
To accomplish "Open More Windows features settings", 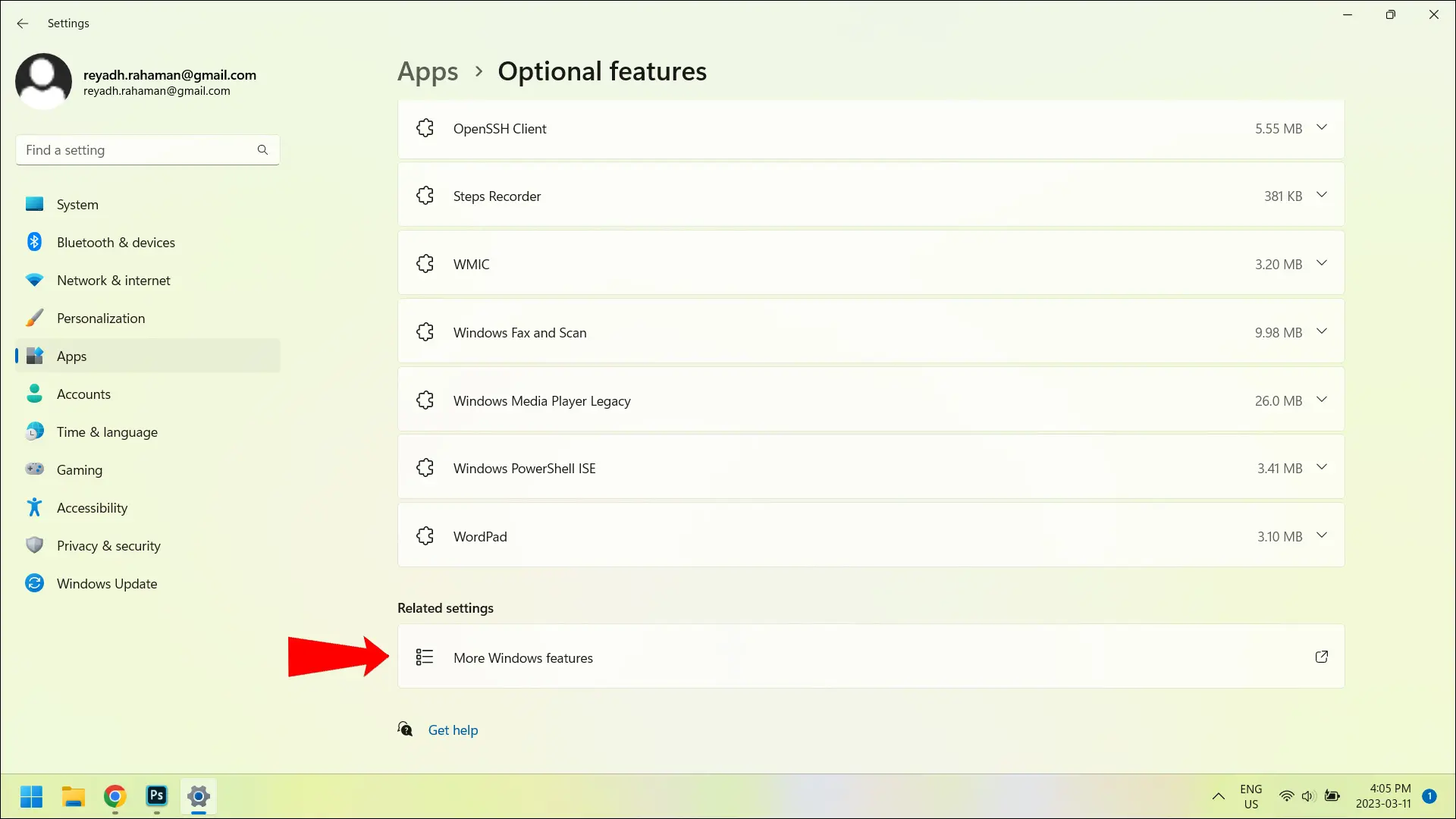I will point(523,657).
